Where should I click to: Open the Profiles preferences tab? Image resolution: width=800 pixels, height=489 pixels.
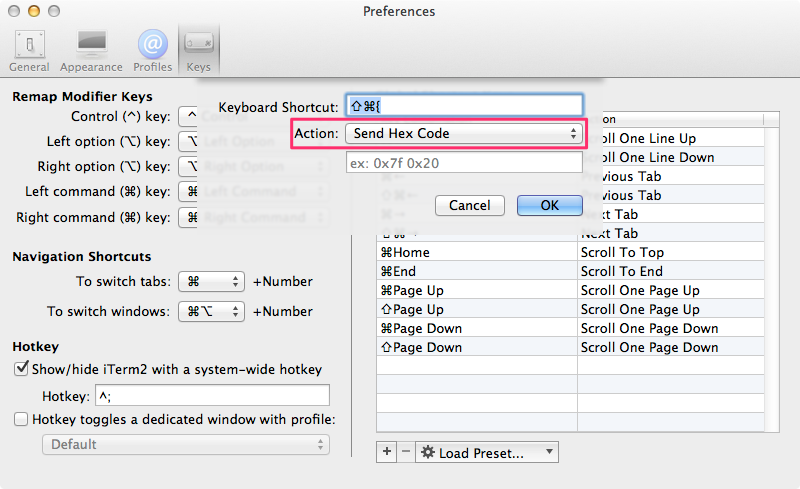tap(153, 51)
